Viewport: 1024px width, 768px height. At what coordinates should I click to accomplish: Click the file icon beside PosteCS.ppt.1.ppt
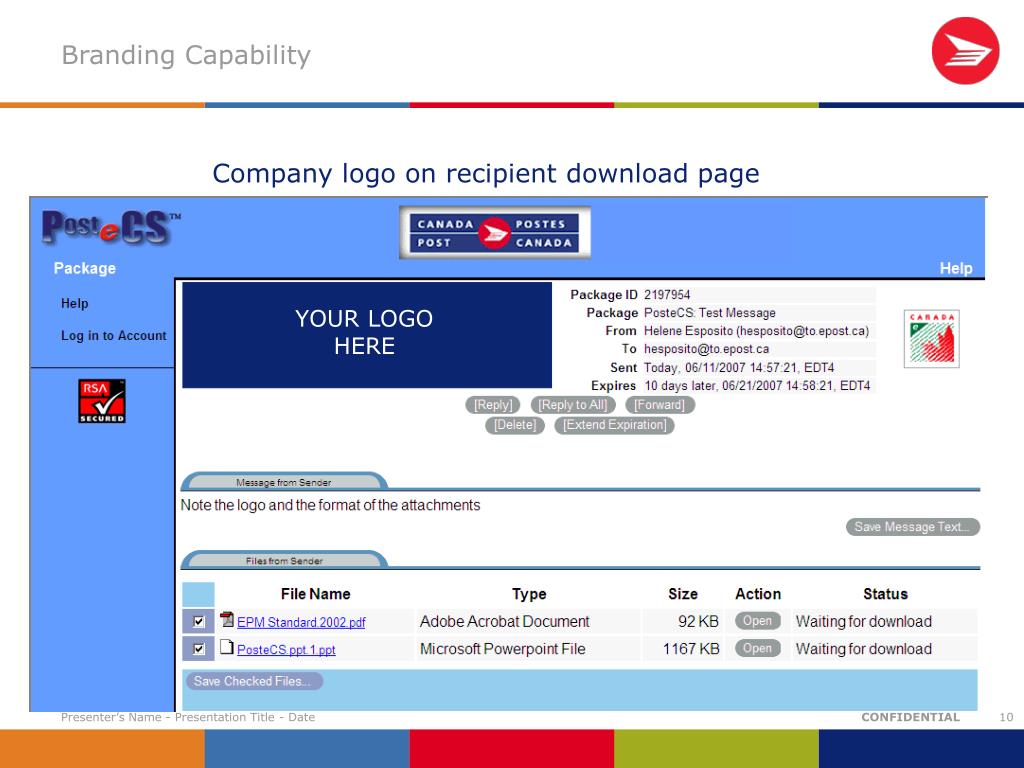[x=227, y=647]
